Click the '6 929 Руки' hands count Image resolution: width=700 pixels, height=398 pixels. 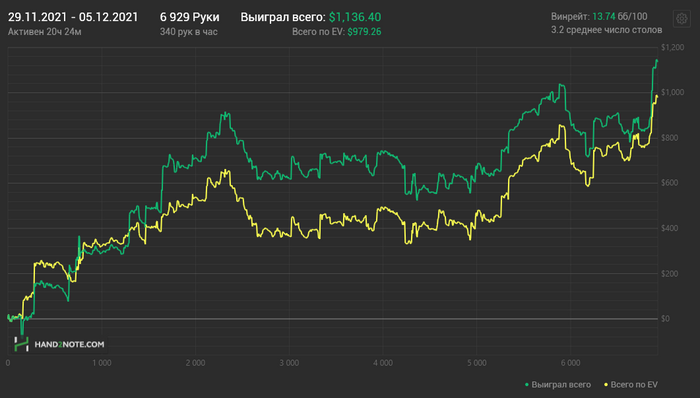[x=190, y=17]
